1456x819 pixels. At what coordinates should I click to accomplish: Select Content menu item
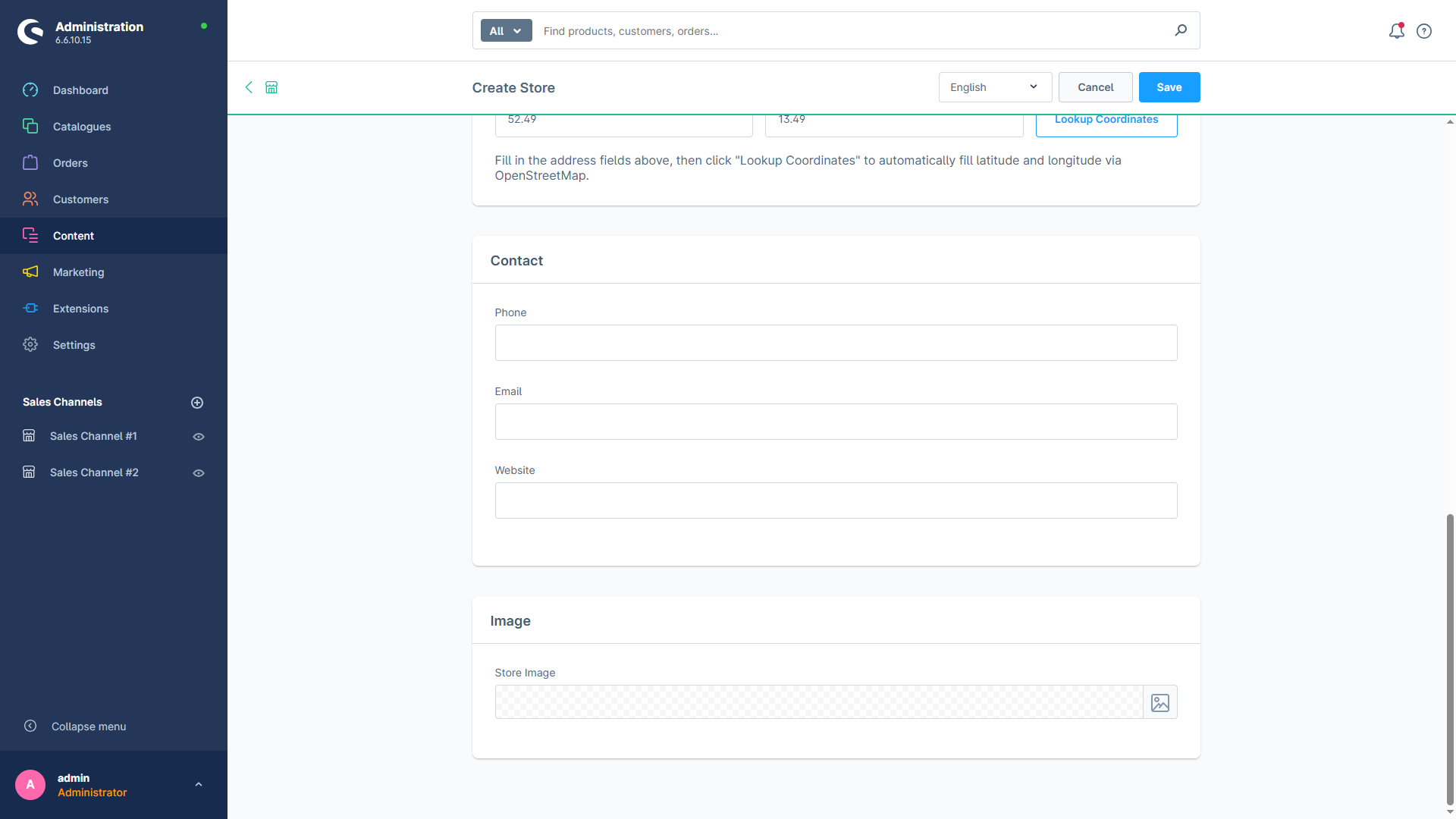114,236
